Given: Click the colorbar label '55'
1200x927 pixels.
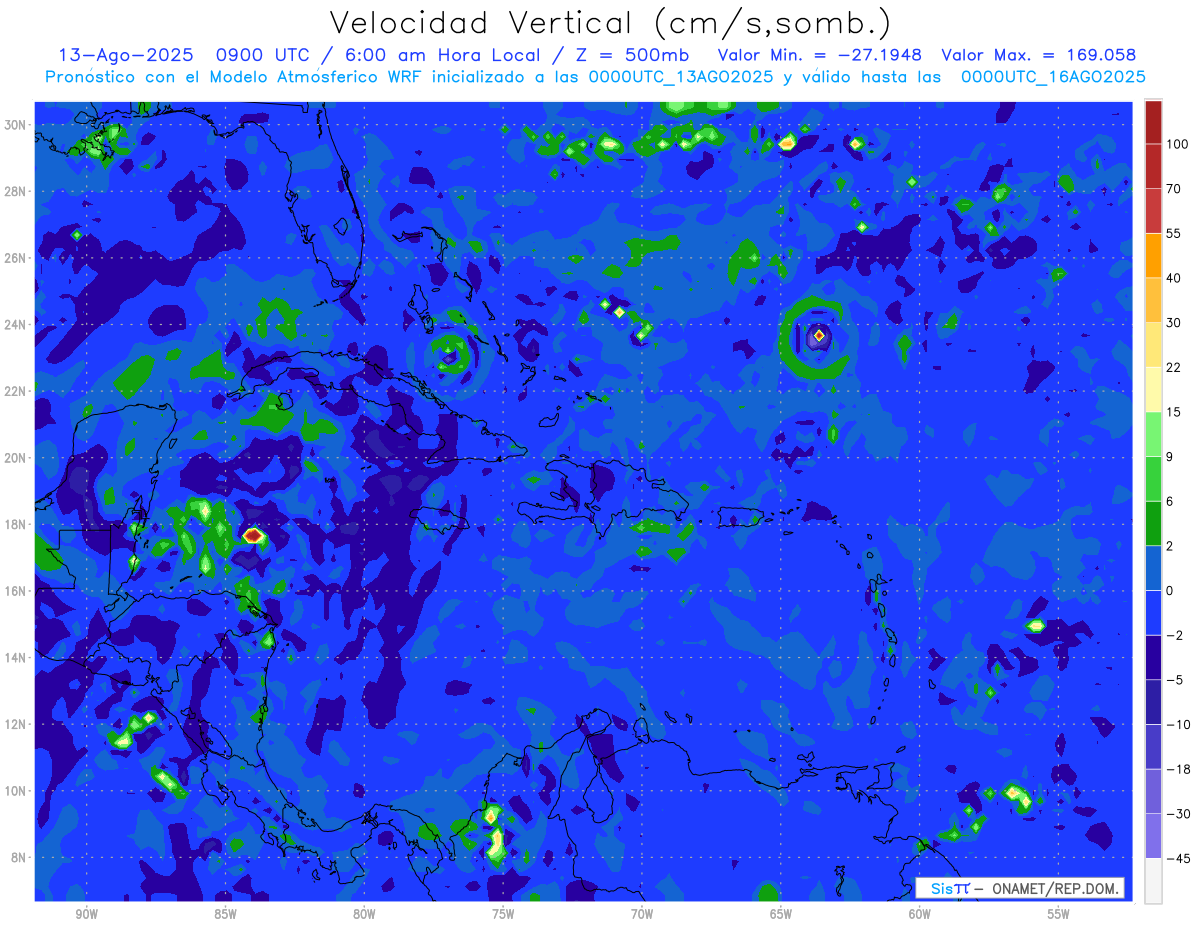Looking at the screenshot, I should [1173, 234].
